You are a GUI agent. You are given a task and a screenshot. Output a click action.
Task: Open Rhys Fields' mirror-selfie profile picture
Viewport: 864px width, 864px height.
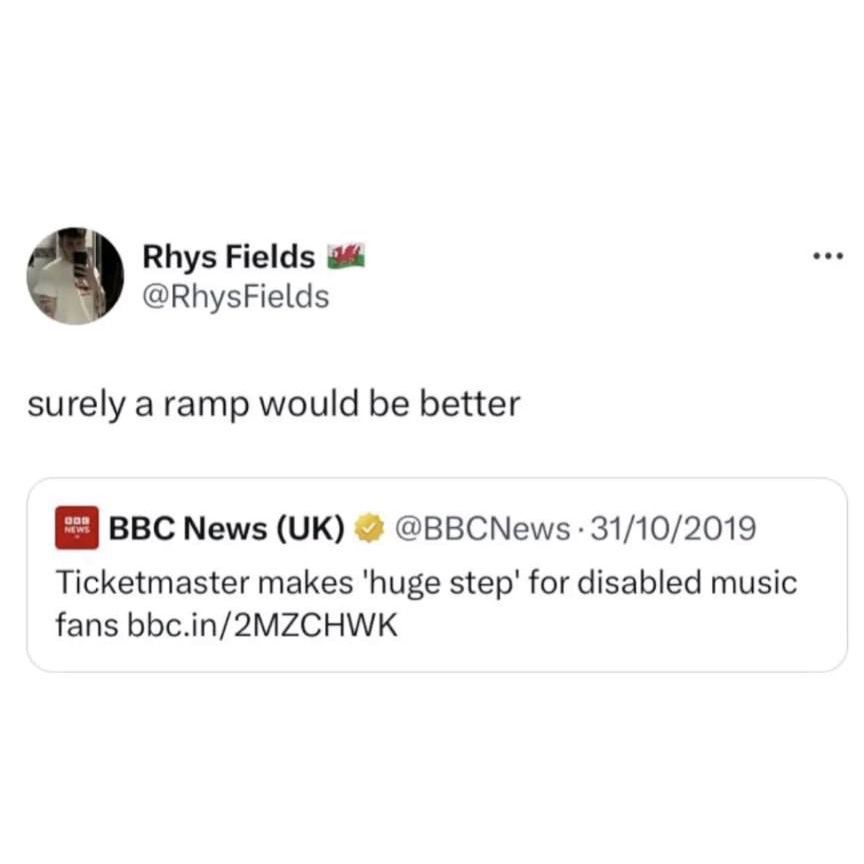[75, 276]
